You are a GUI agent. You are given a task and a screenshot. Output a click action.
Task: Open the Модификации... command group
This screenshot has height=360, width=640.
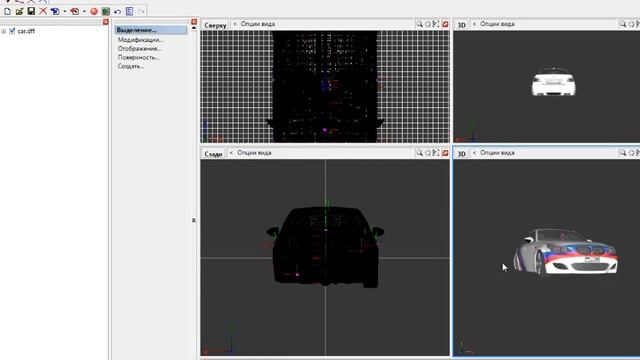(141, 40)
